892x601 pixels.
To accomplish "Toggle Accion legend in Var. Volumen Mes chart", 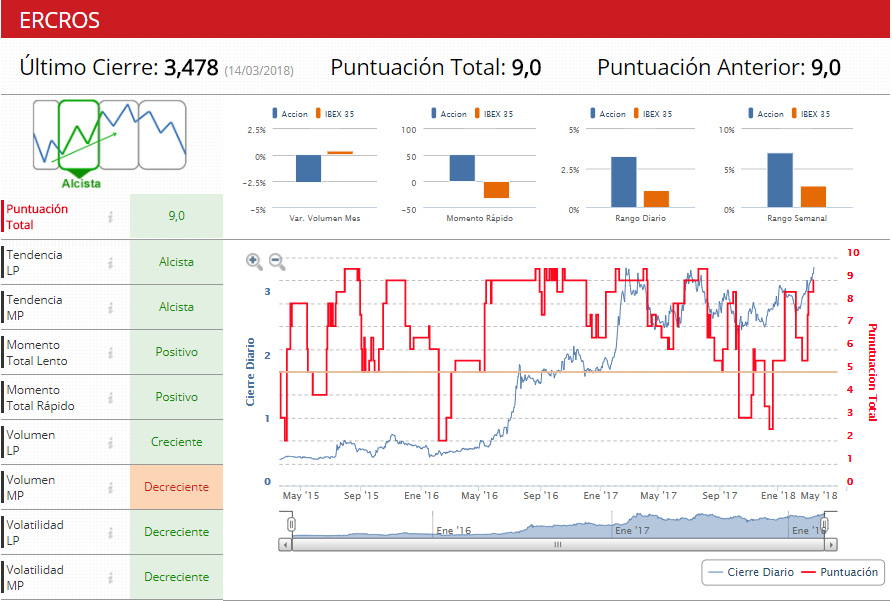I will [x=290, y=114].
